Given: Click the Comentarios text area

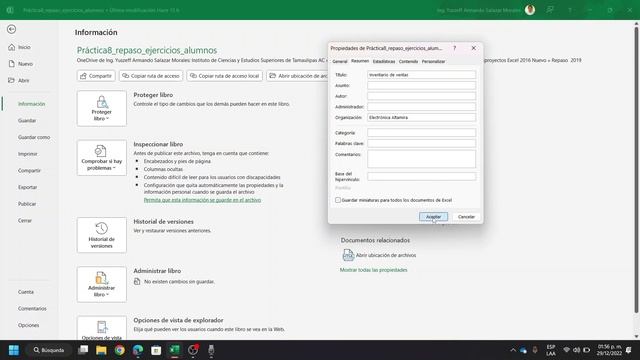Looking at the screenshot, I should click(x=421, y=159).
